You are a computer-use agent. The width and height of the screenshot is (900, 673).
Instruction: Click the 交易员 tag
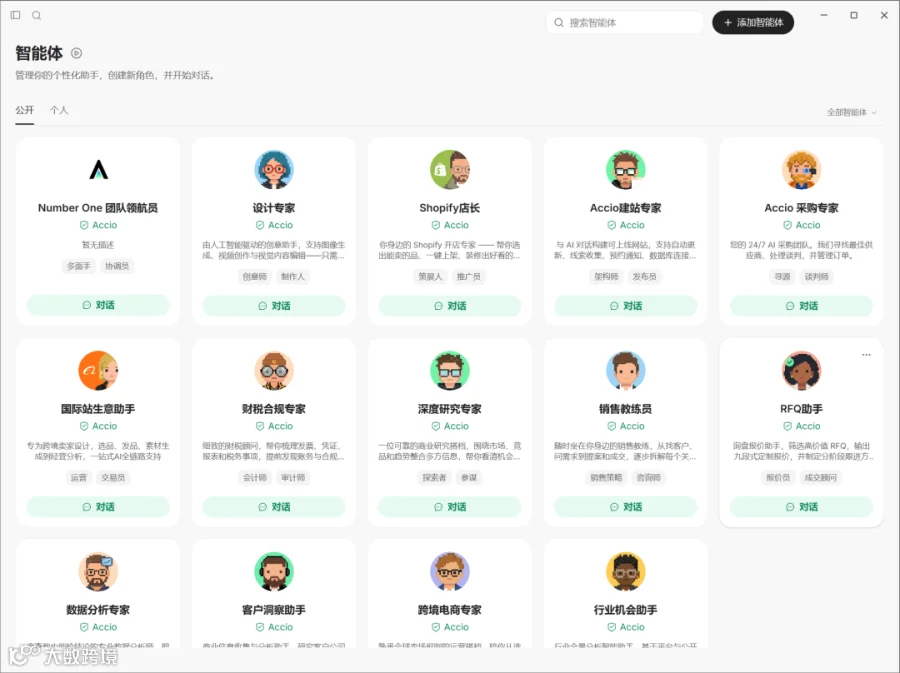113,477
